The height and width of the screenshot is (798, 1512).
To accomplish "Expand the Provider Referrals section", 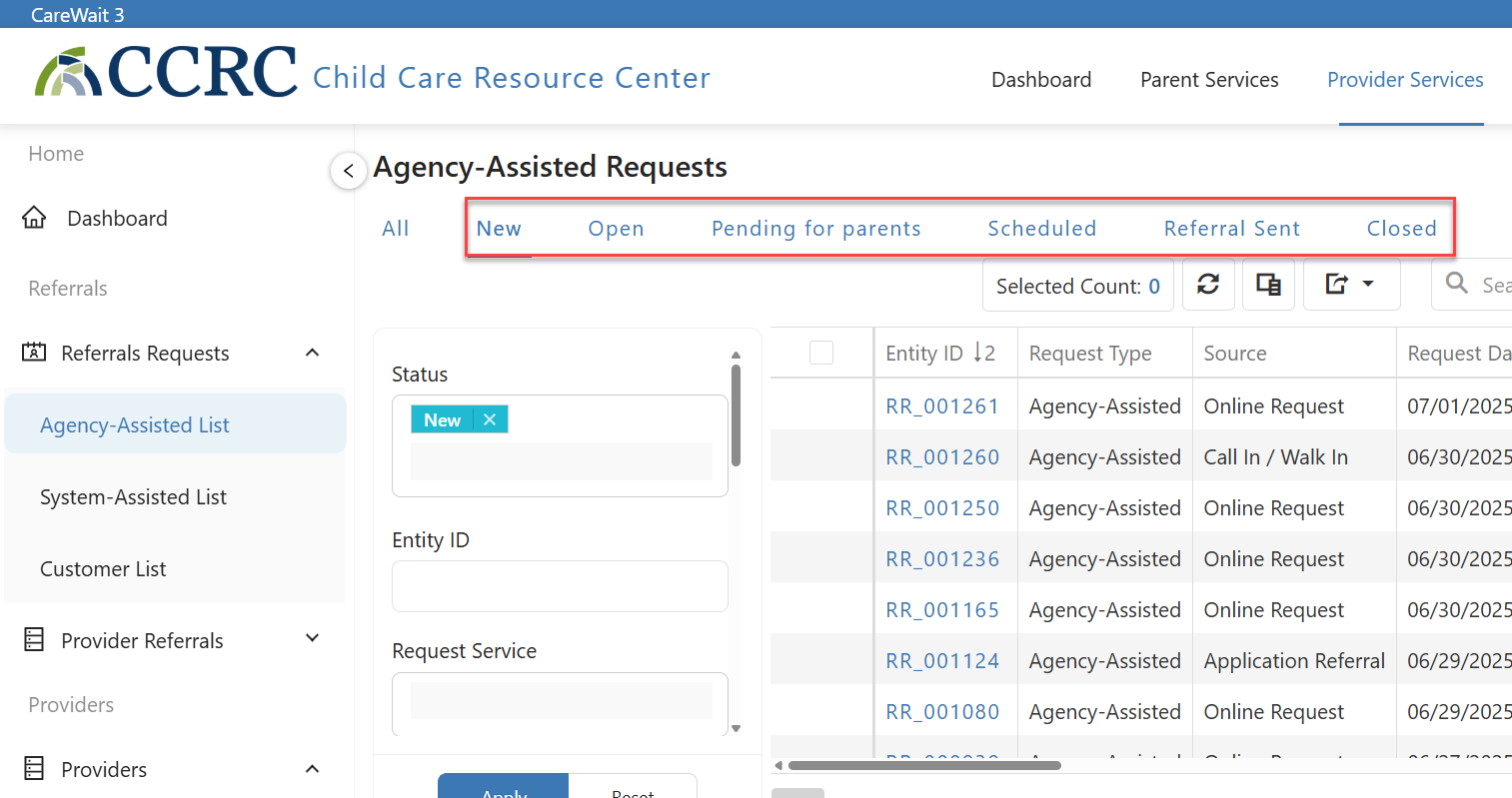I will point(312,638).
